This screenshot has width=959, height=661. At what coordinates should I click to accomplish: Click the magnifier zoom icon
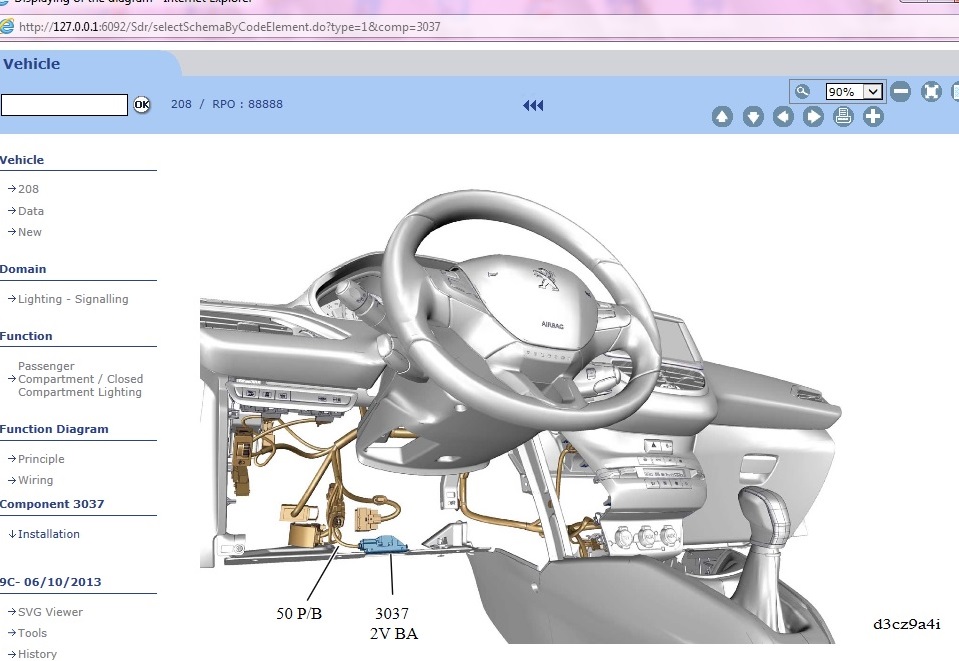[802, 92]
